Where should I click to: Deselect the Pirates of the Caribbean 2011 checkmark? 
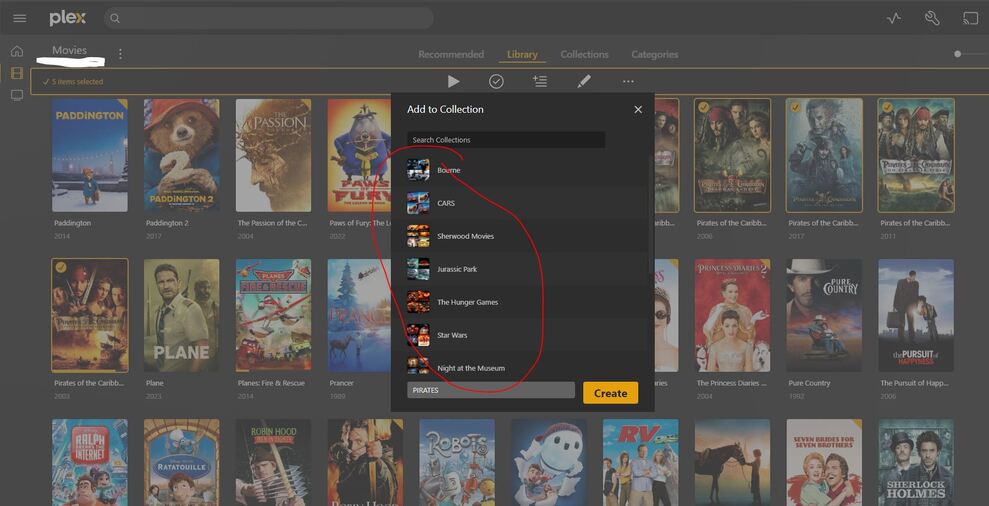coord(887,107)
